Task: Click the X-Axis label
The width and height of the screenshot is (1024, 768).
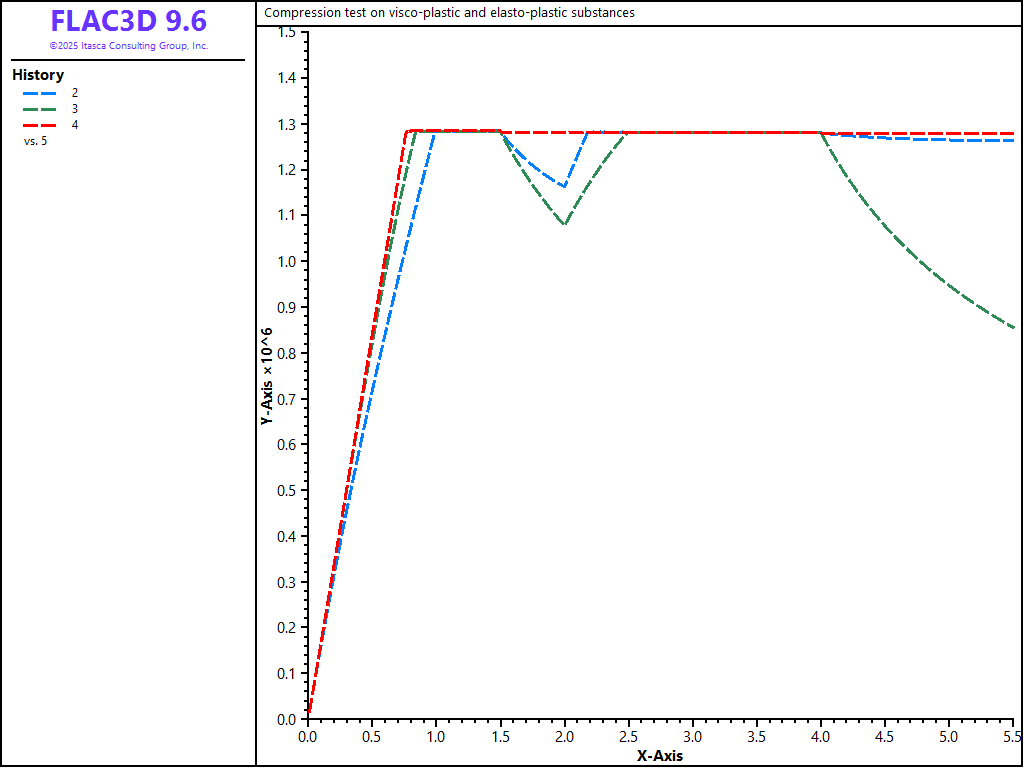Action: tap(660, 756)
